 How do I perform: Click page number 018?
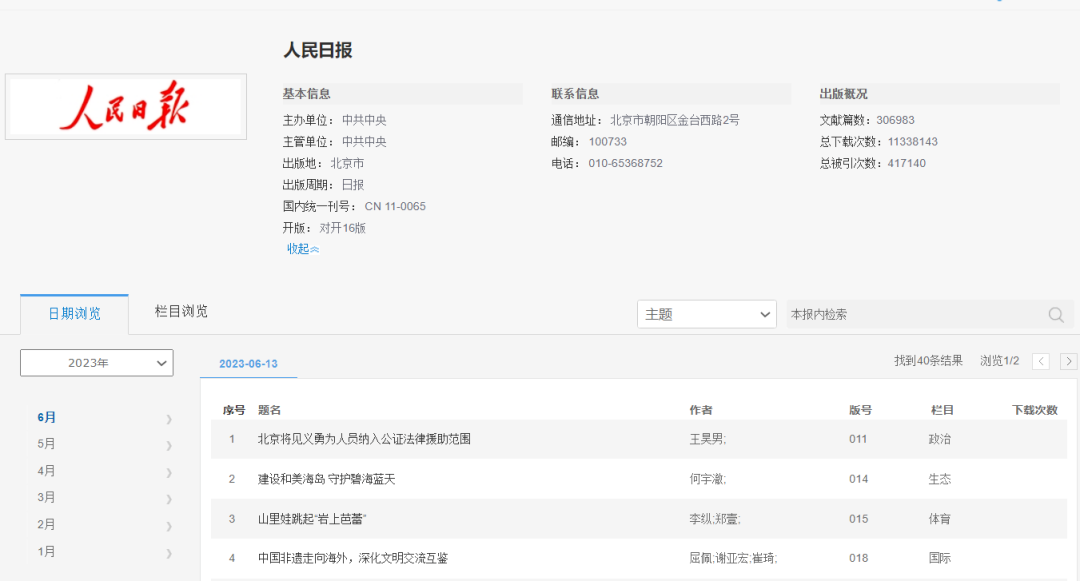858,558
